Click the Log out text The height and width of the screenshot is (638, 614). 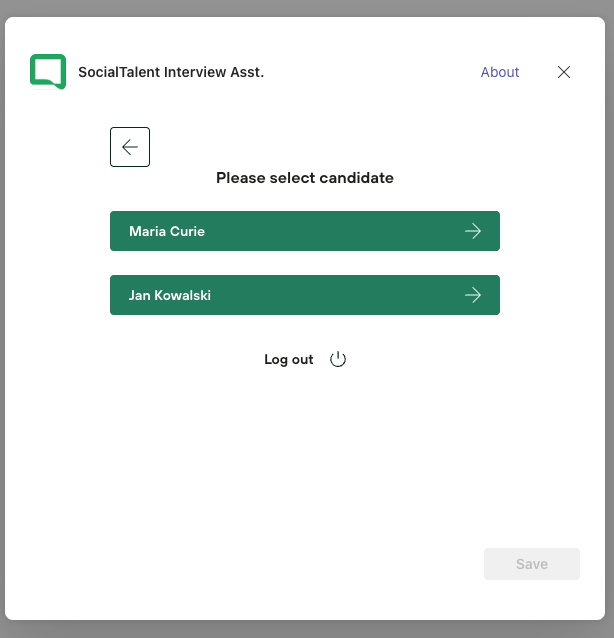click(x=289, y=360)
